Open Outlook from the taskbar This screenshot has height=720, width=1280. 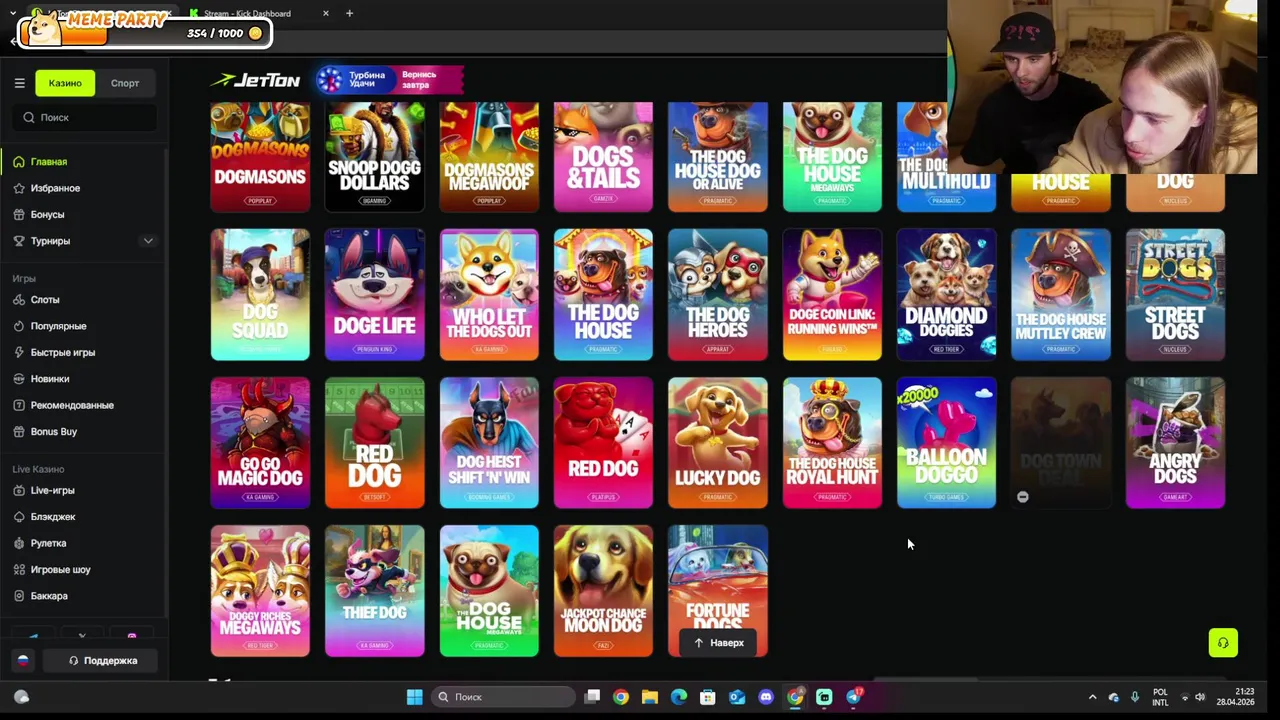737,697
